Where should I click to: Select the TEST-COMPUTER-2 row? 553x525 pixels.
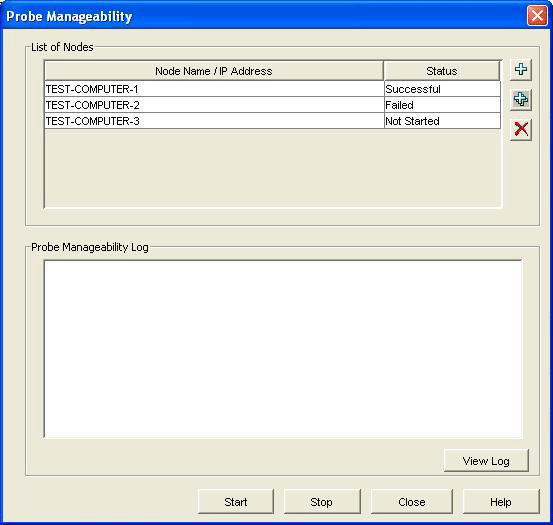click(x=272, y=105)
